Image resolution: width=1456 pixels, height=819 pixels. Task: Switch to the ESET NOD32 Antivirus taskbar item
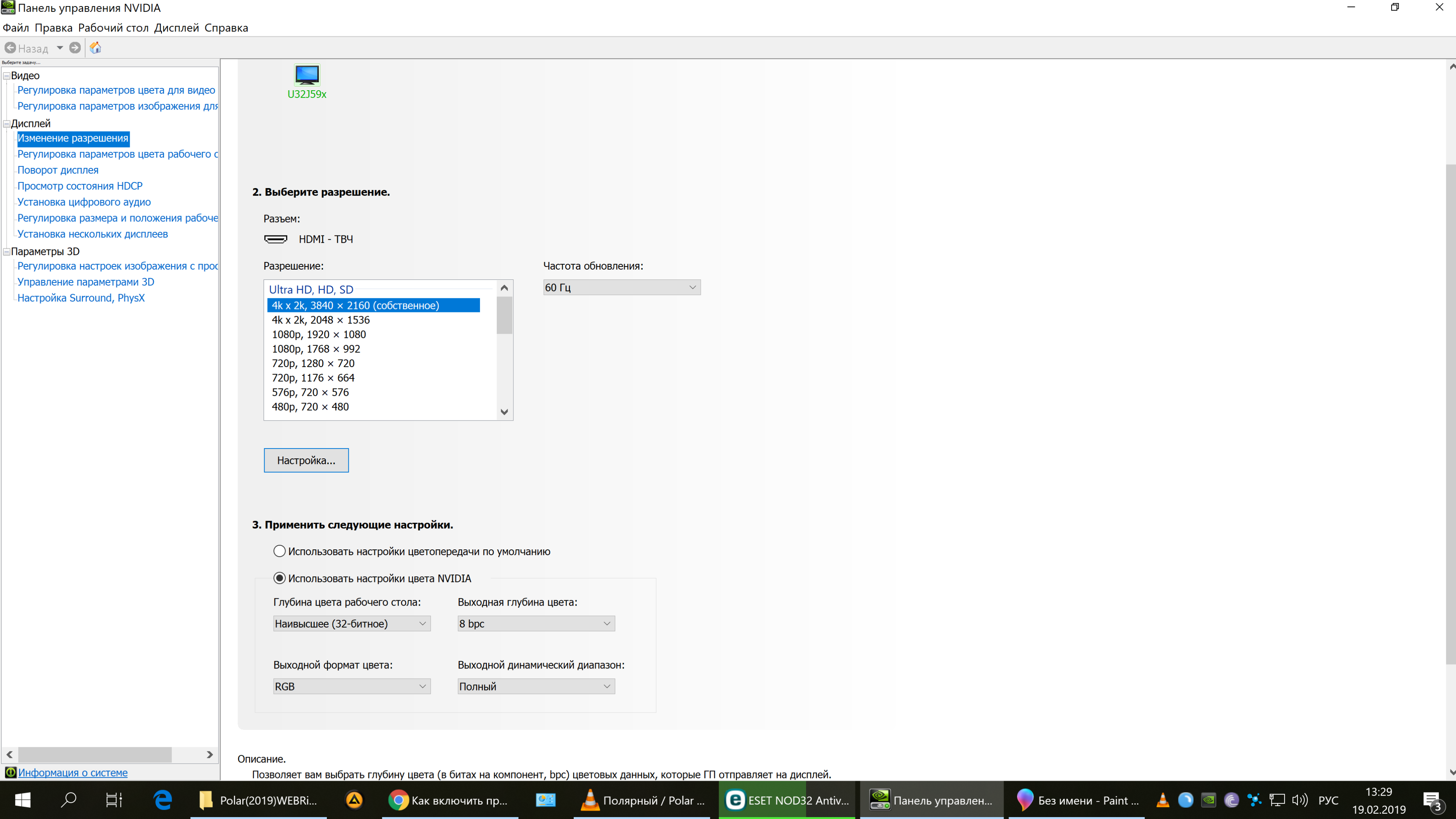(787, 800)
